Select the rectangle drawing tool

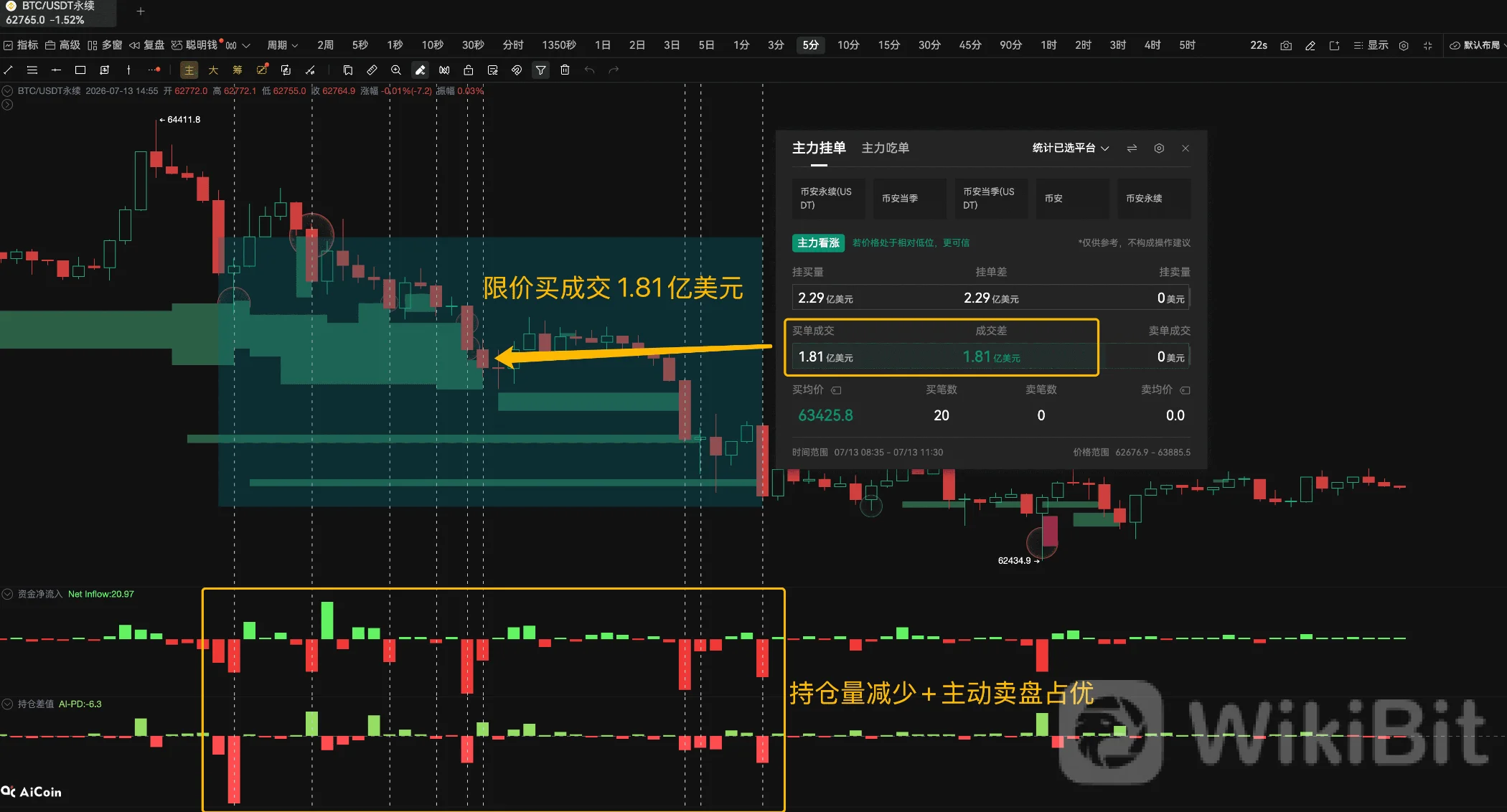(x=80, y=70)
